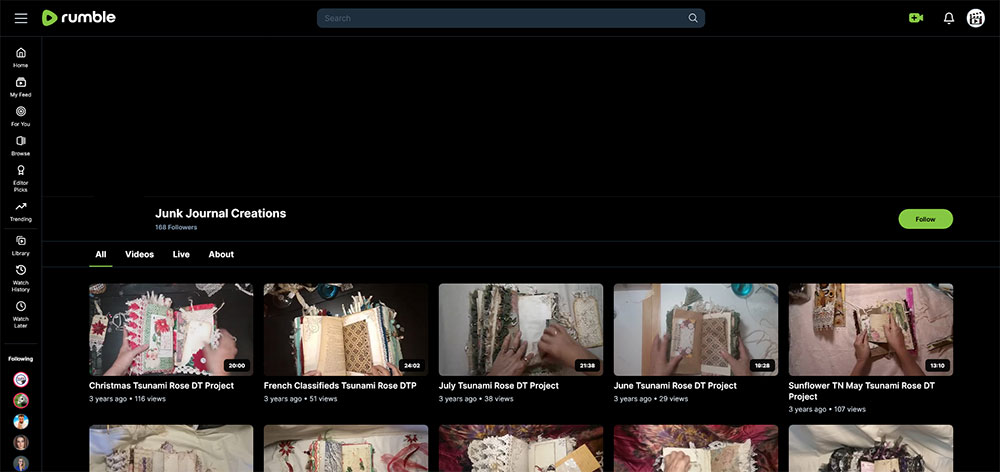Open the notifications bell
Image resolution: width=1000 pixels, height=472 pixels.
tap(949, 18)
